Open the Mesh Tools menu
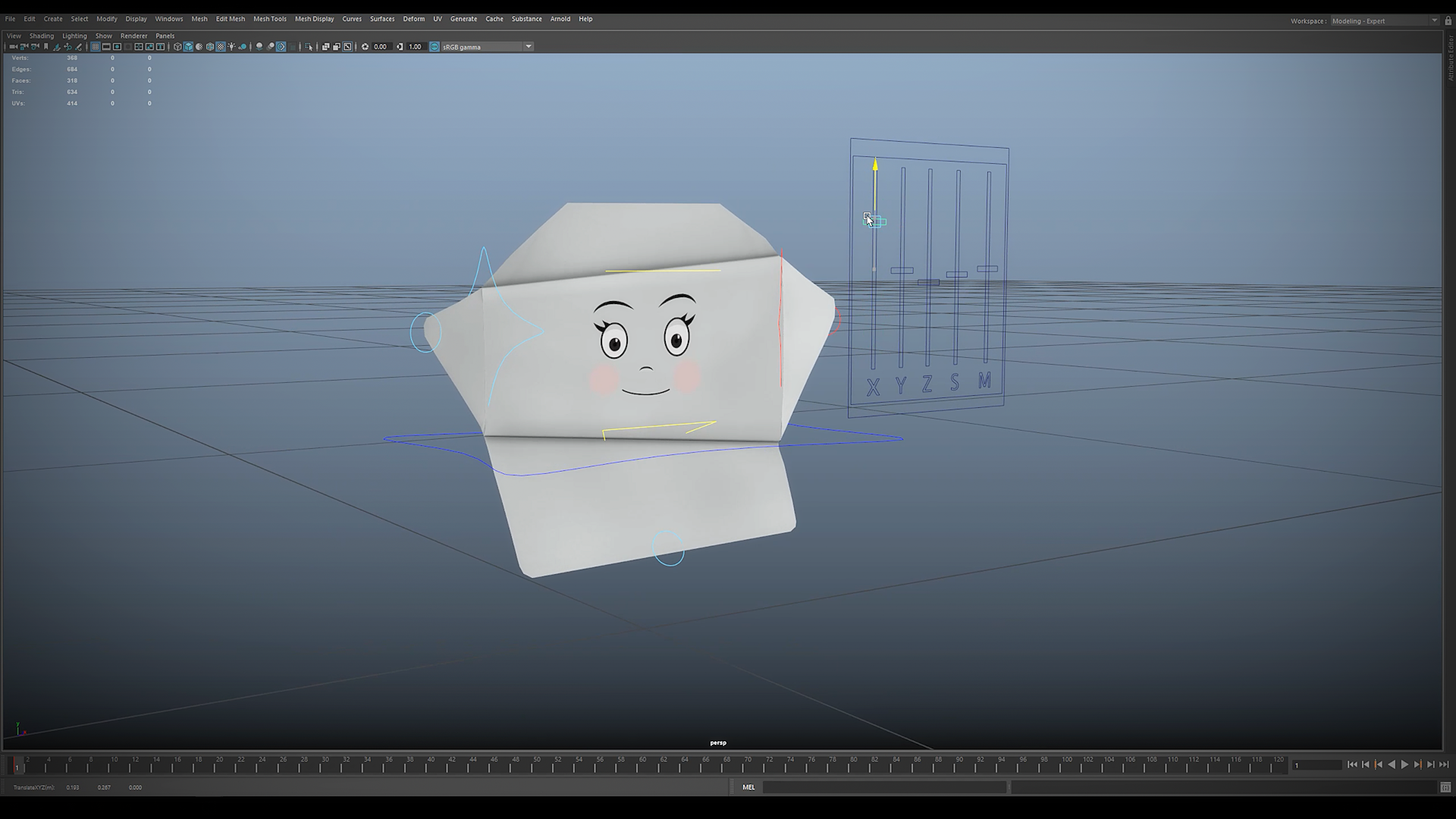1456x819 pixels. [269, 19]
